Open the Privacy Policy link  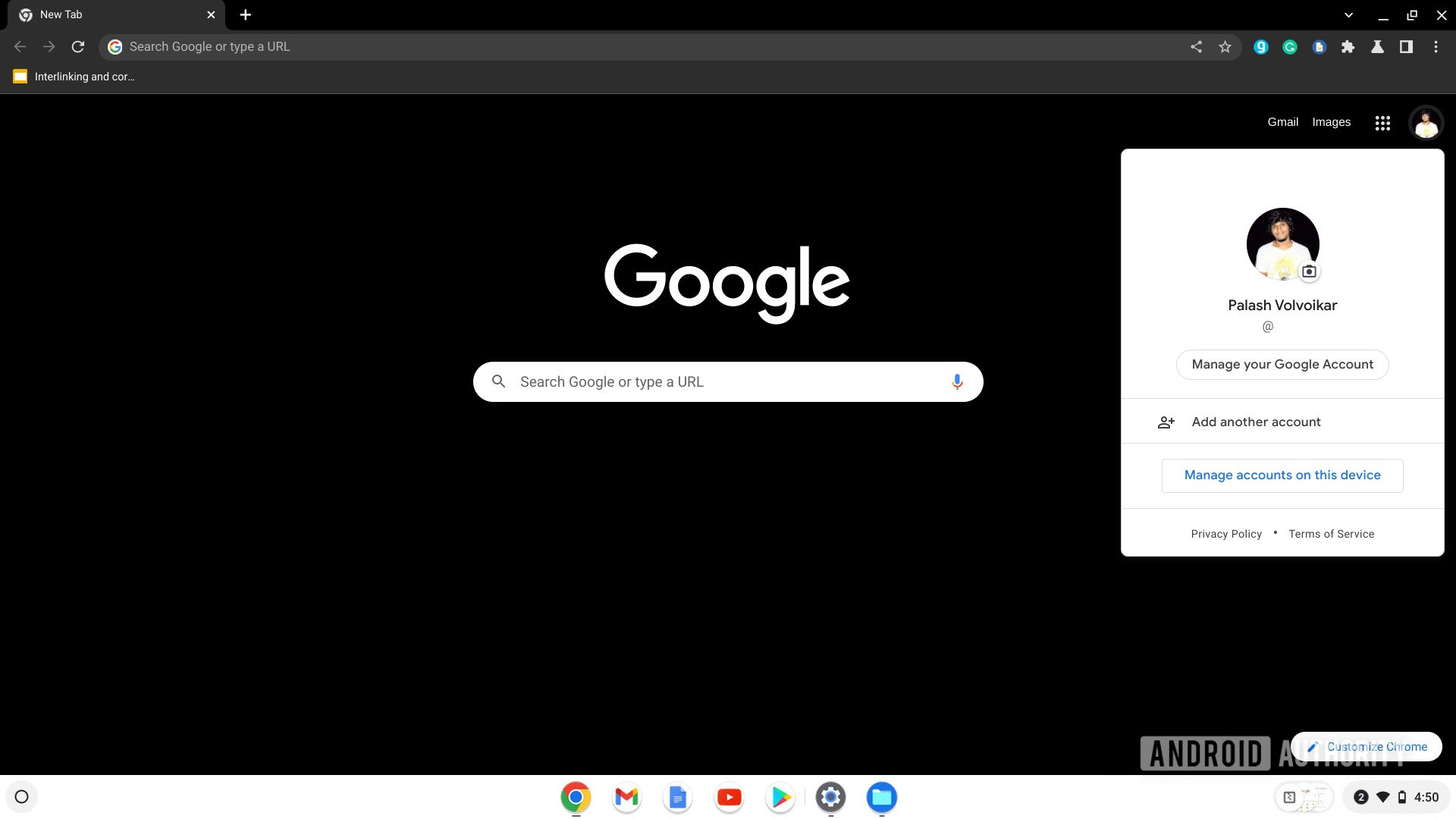(1226, 534)
